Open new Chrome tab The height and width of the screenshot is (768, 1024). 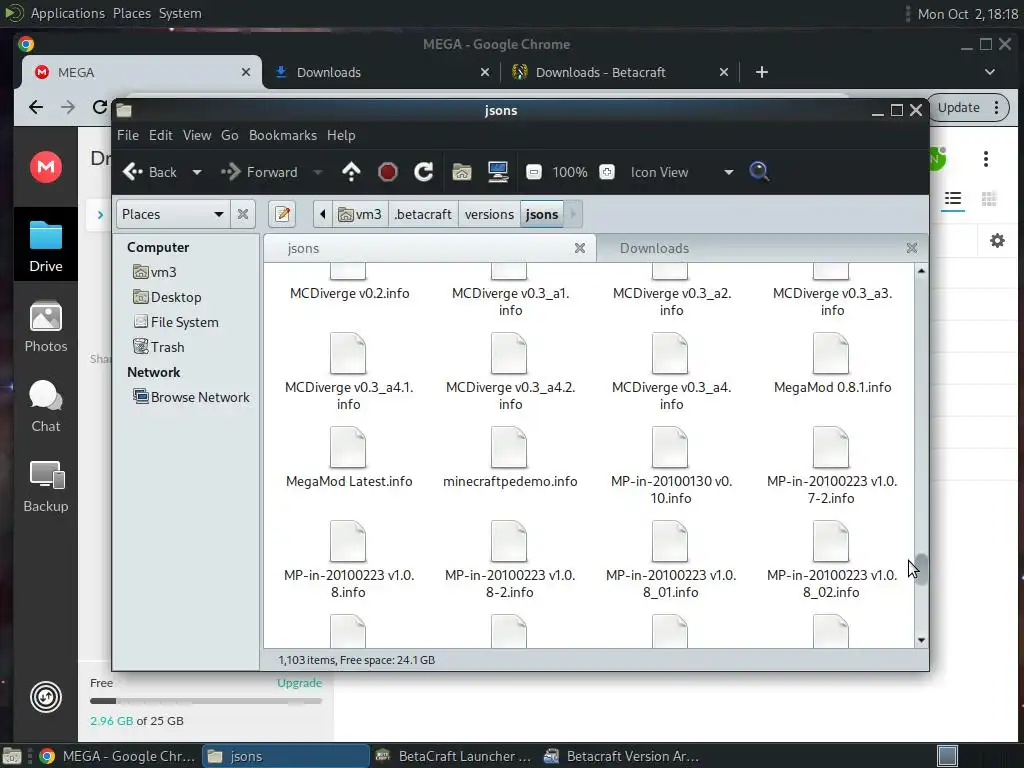tap(761, 72)
